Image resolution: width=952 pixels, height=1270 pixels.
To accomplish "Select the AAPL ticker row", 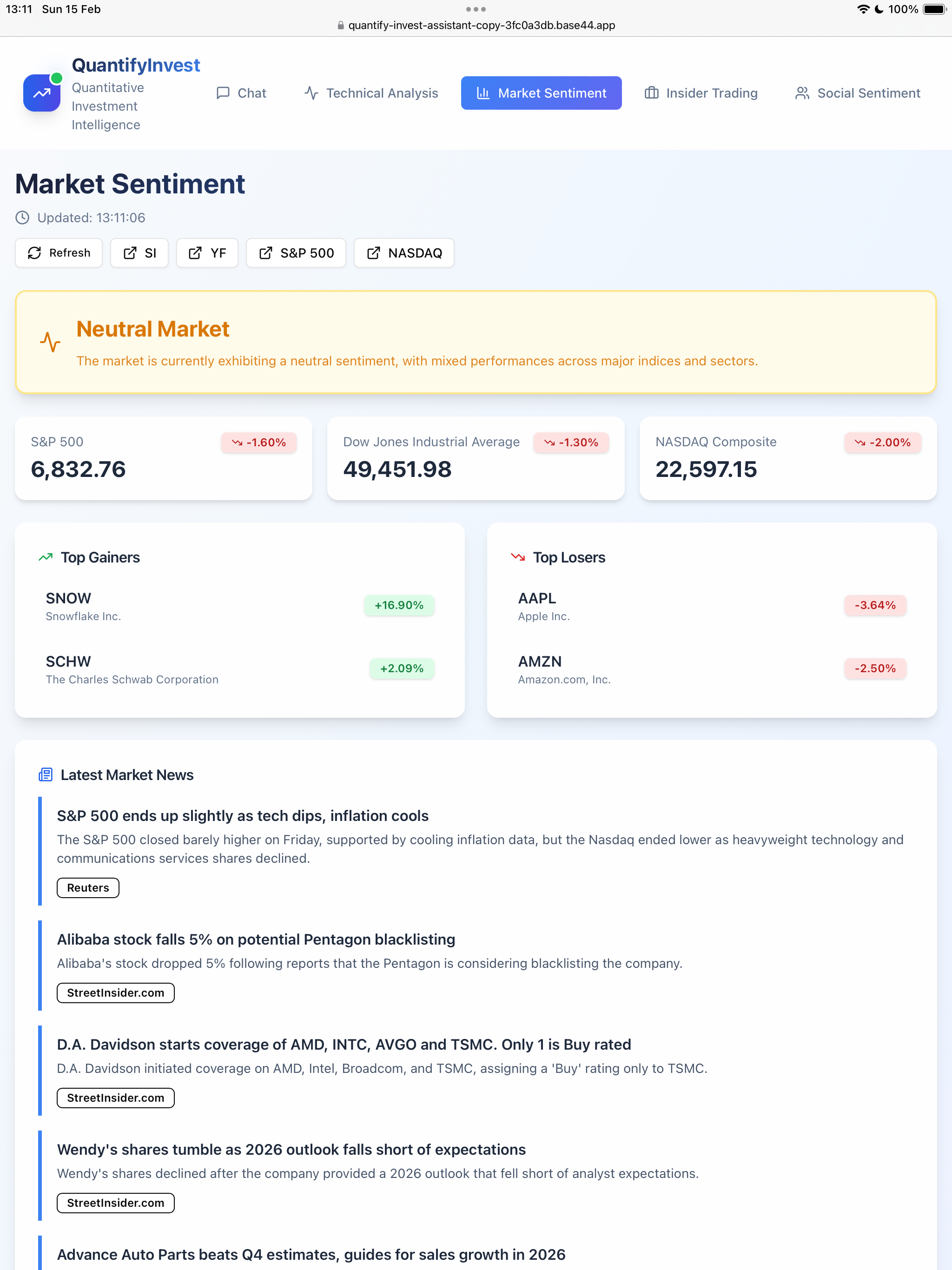I will pyautogui.click(x=712, y=606).
